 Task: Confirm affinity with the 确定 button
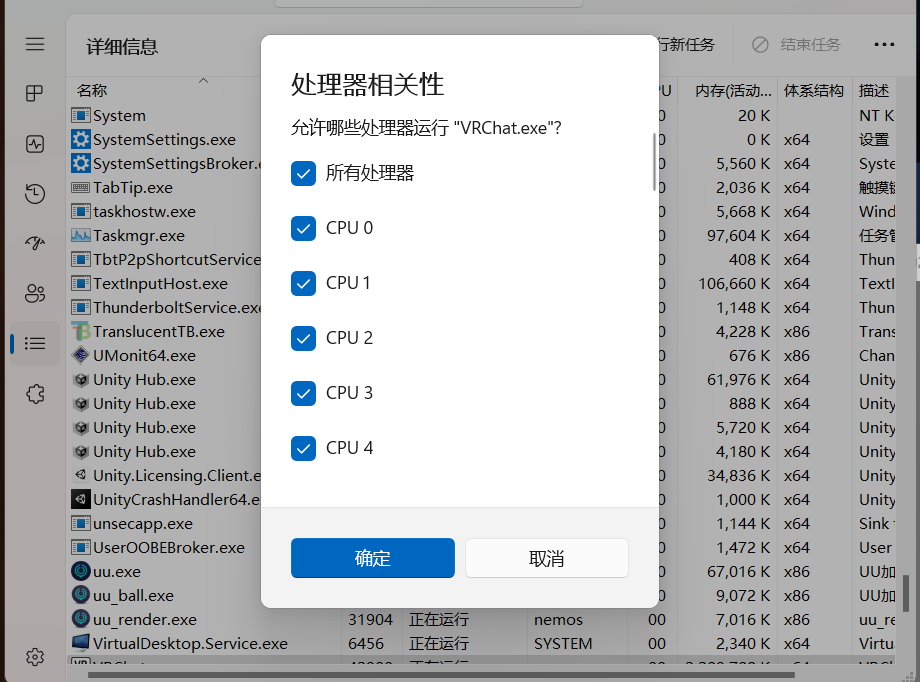372,558
